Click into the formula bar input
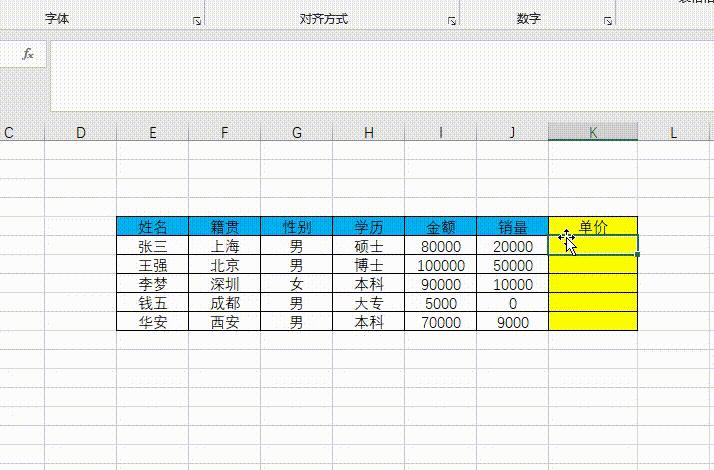Image resolution: width=714 pixels, height=470 pixels. 382,76
